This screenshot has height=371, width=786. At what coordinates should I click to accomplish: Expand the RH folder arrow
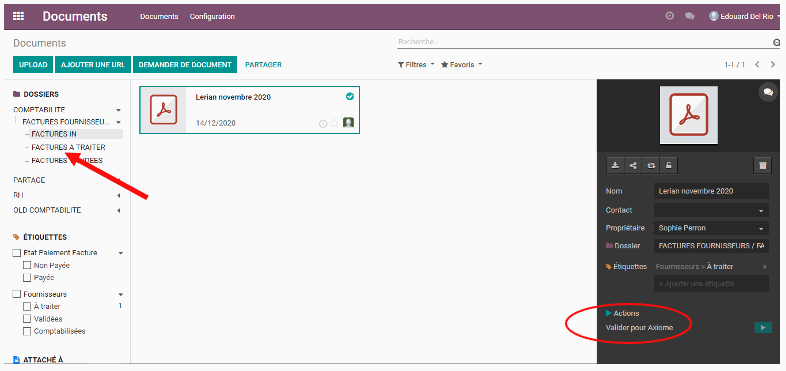(118, 195)
